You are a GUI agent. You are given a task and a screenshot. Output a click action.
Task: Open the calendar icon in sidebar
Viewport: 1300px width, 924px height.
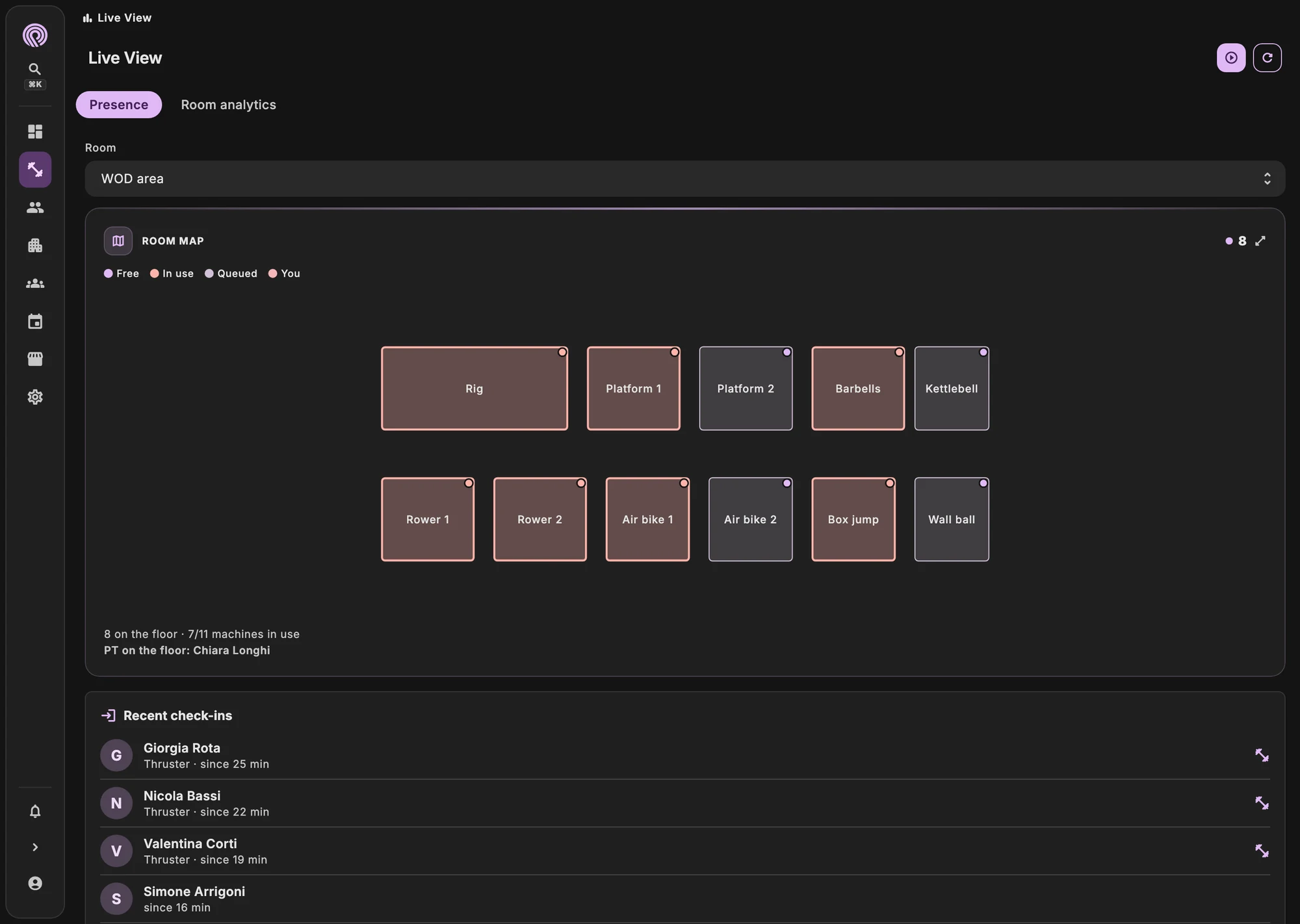35,322
